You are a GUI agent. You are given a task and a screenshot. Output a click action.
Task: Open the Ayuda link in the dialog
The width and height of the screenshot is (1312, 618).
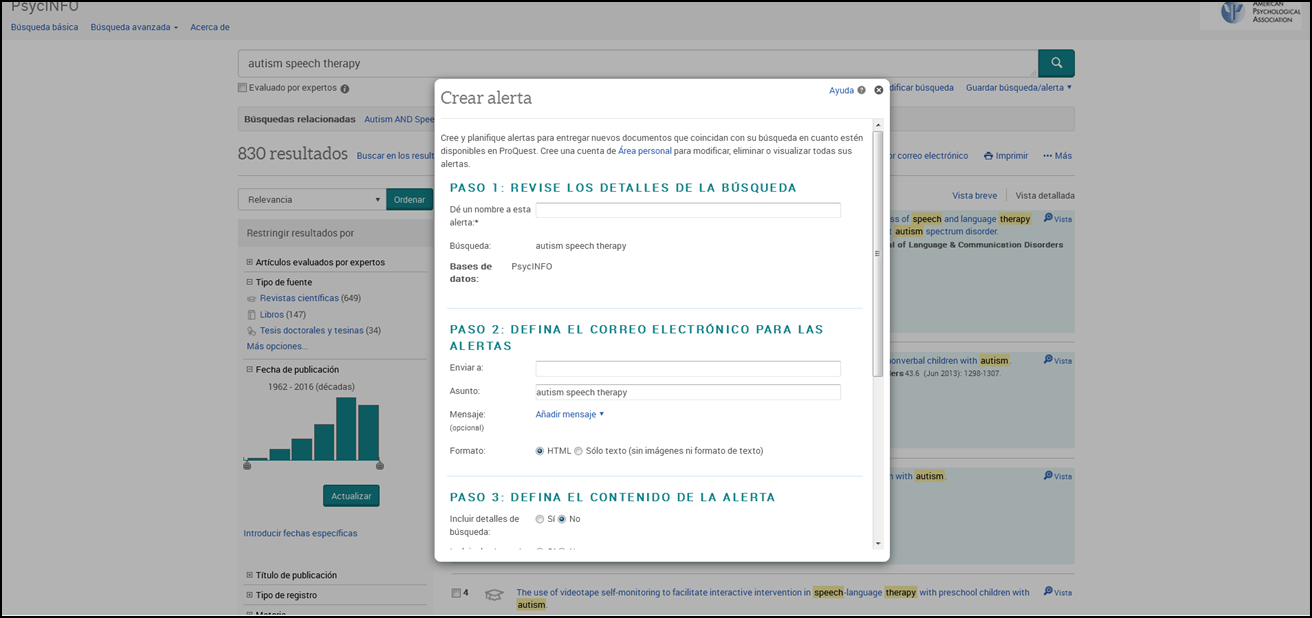click(841, 90)
